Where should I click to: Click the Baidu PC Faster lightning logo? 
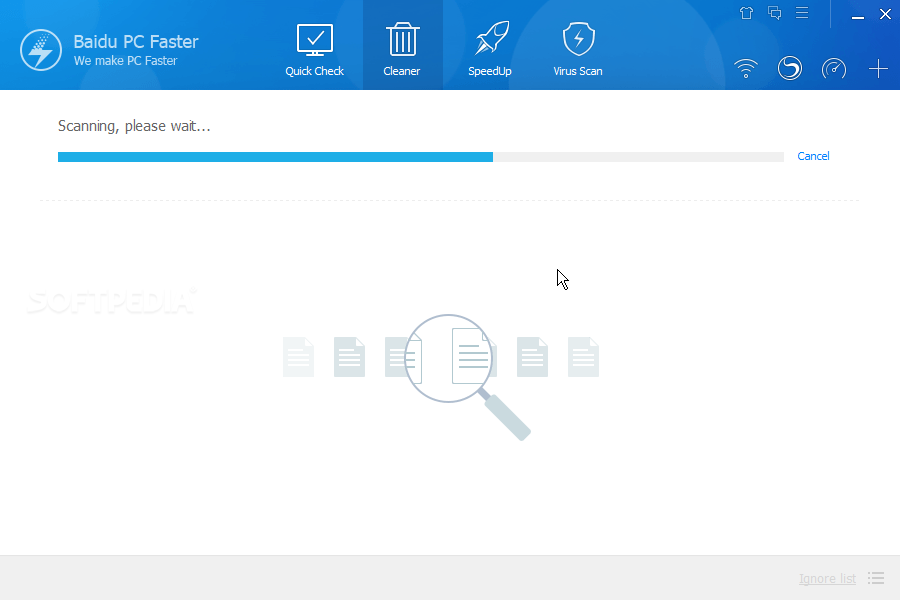pos(41,50)
